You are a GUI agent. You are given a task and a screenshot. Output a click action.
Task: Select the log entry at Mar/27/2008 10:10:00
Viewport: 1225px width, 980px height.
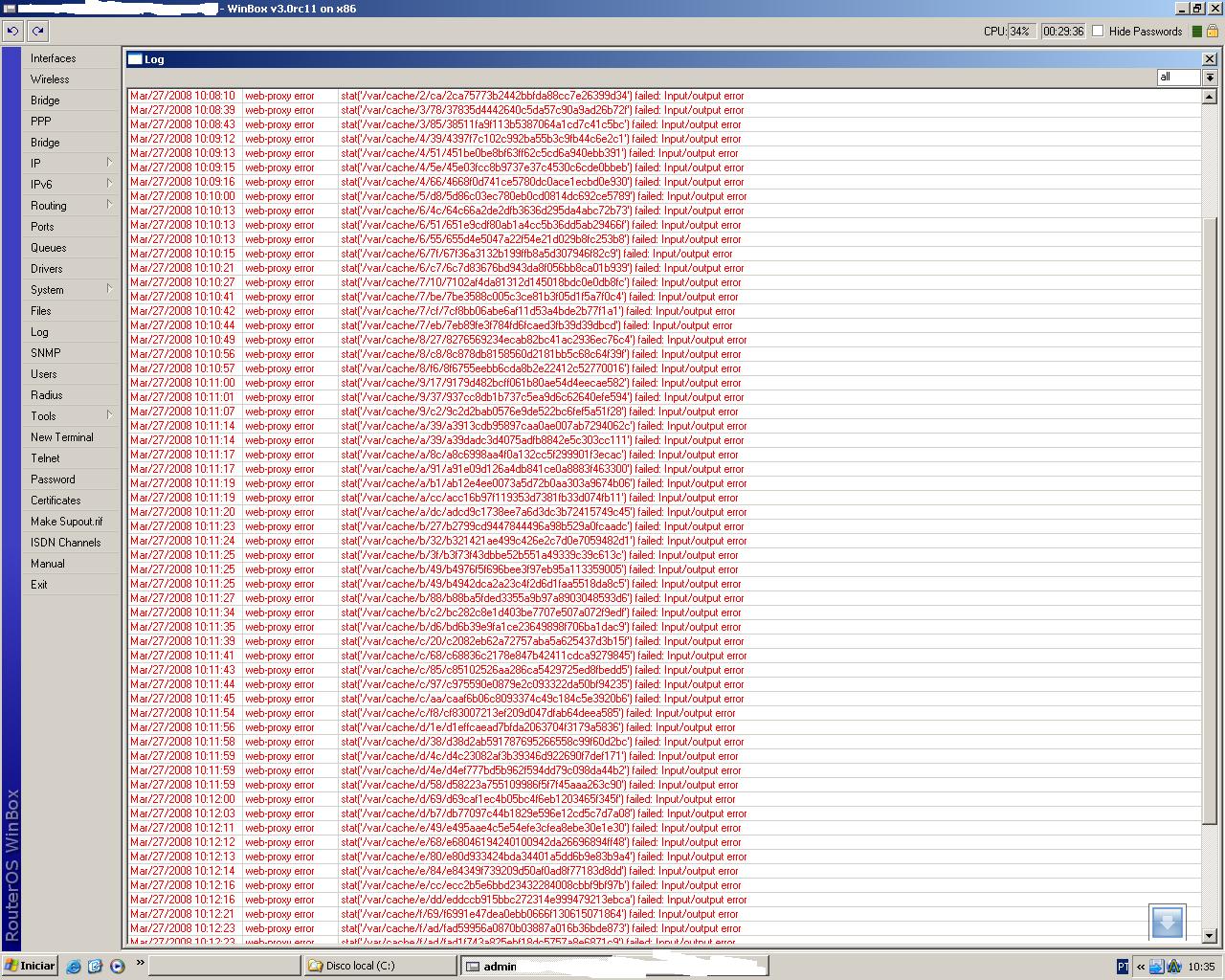664,196
